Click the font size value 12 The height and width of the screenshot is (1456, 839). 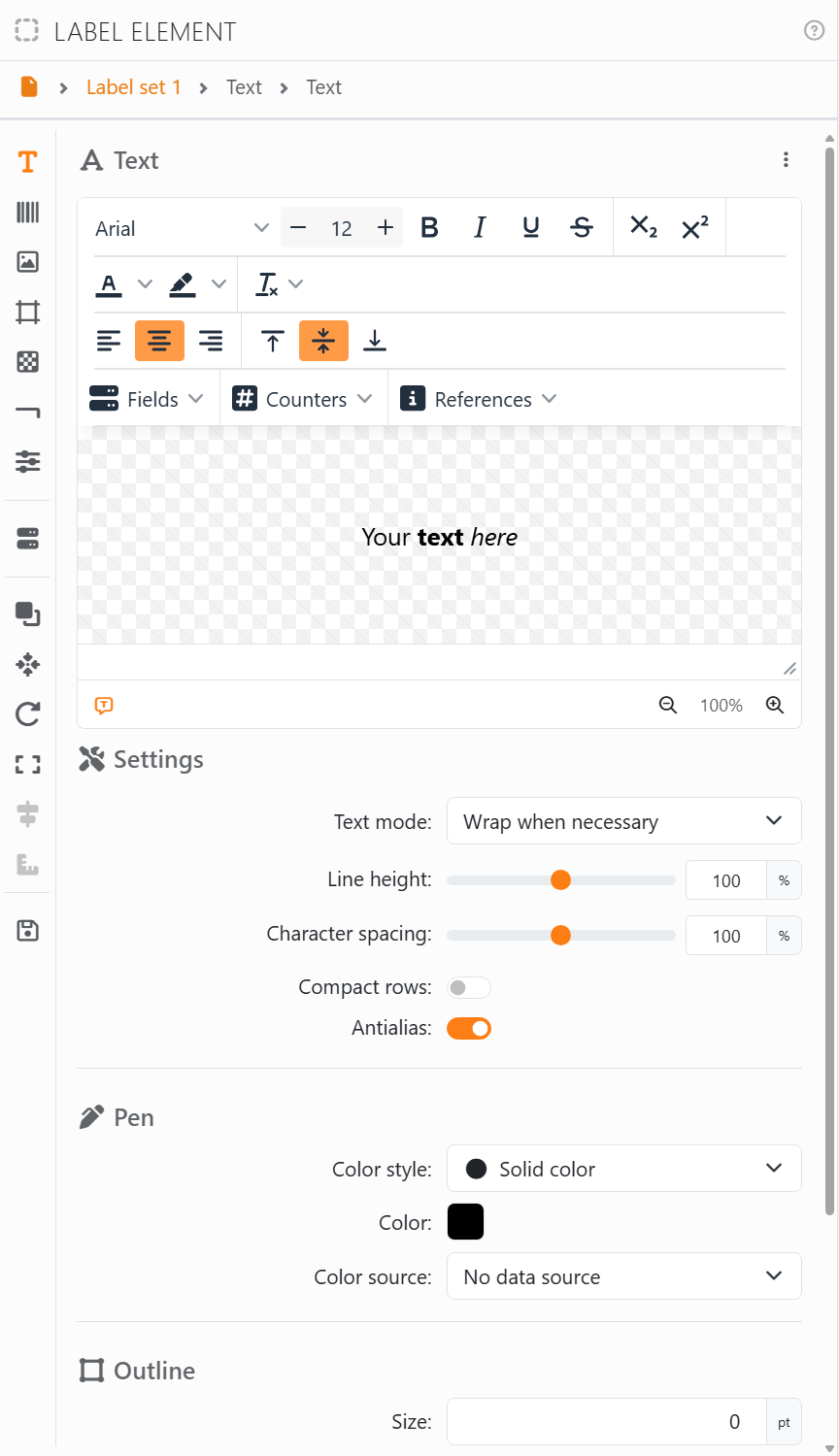[x=342, y=228]
